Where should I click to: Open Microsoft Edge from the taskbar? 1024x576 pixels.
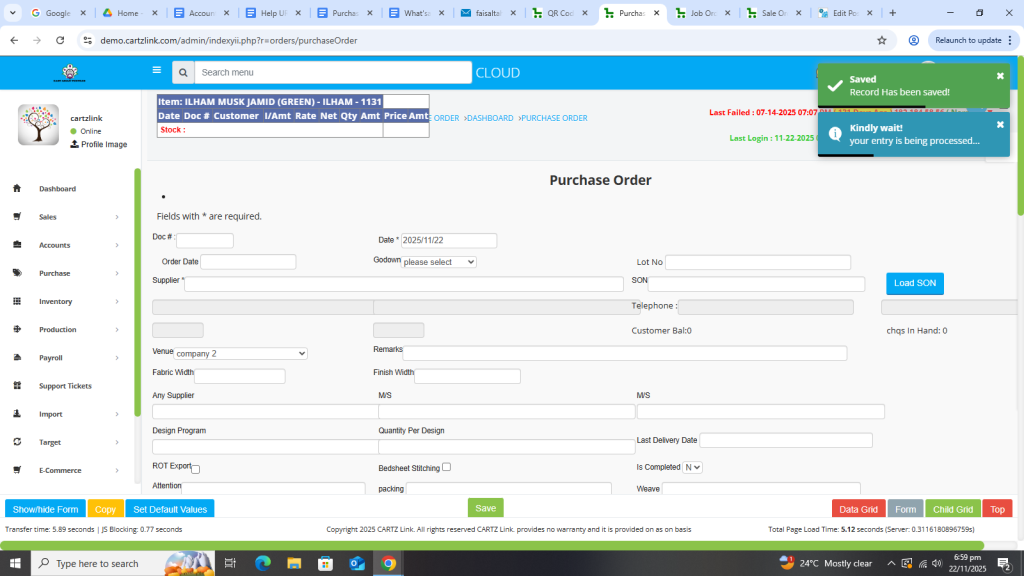pos(263,563)
